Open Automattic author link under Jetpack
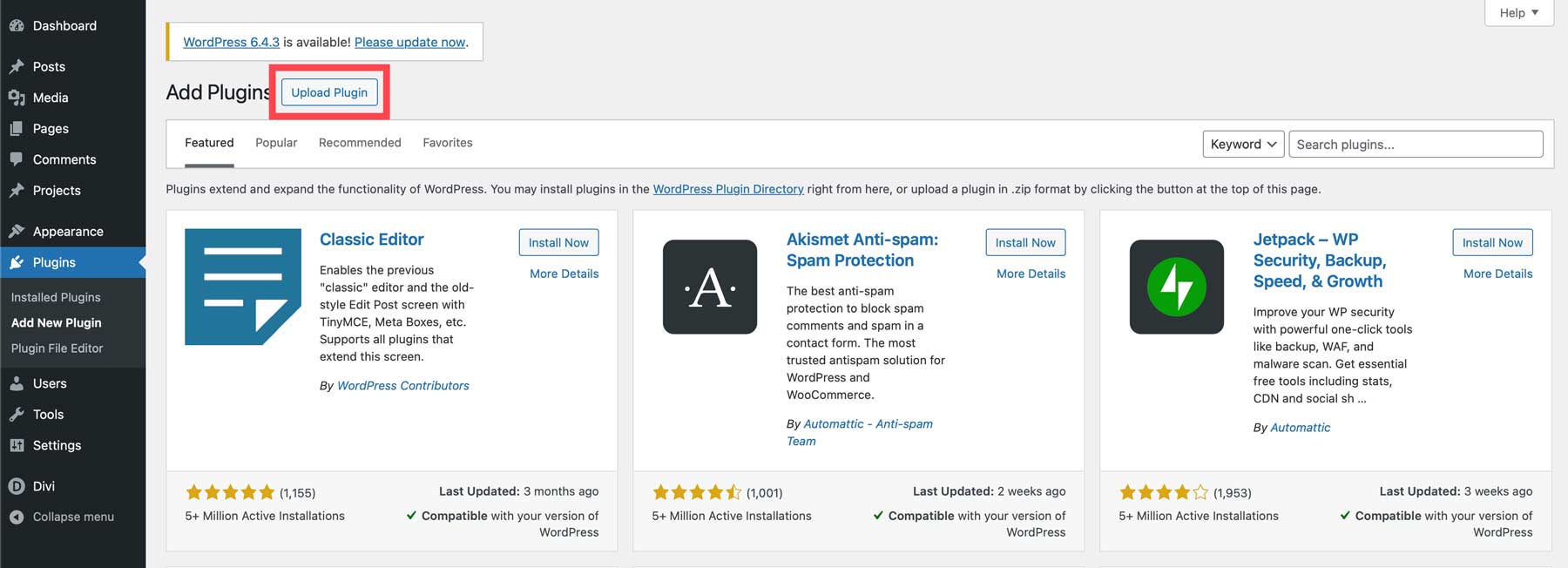The height and width of the screenshot is (568, 1568). click(1301, 428)
